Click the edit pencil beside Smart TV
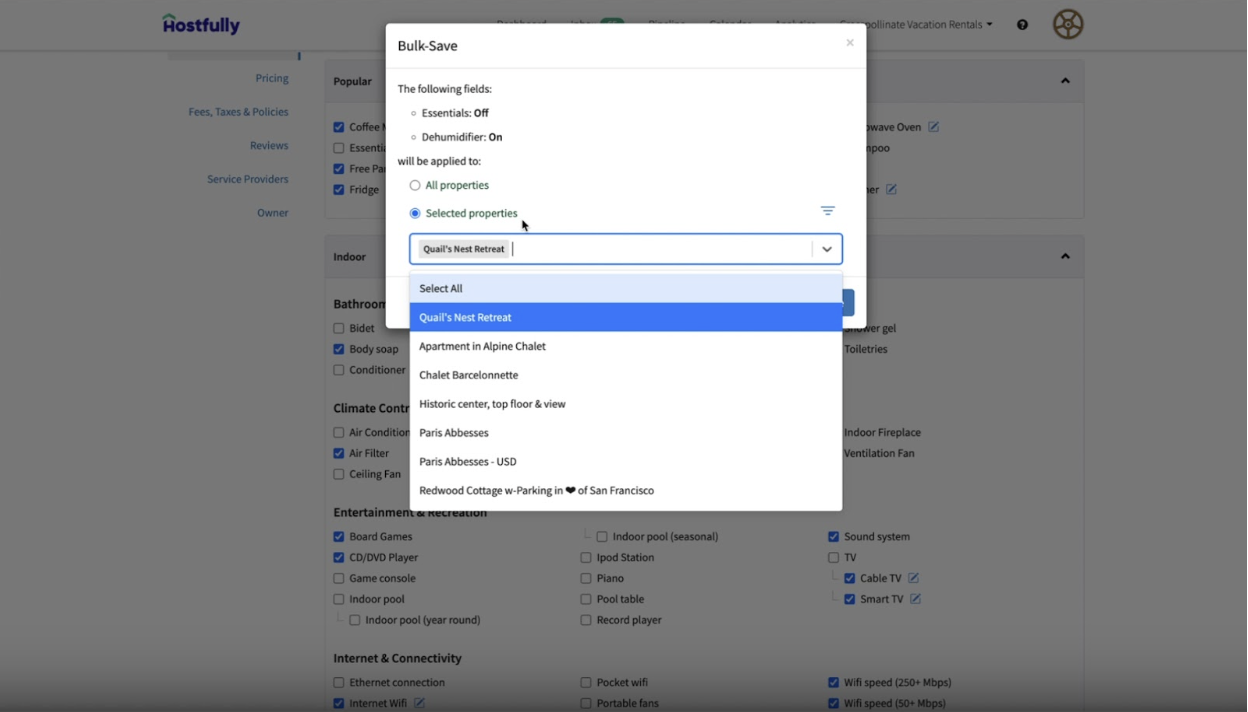The image size is (1248, 712). click(x=915, y=598)
